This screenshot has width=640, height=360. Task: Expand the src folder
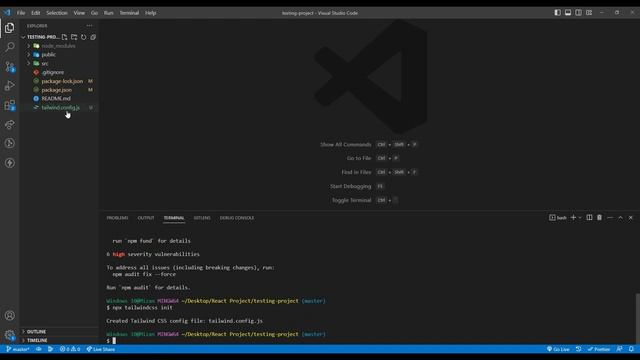point(58,63)
